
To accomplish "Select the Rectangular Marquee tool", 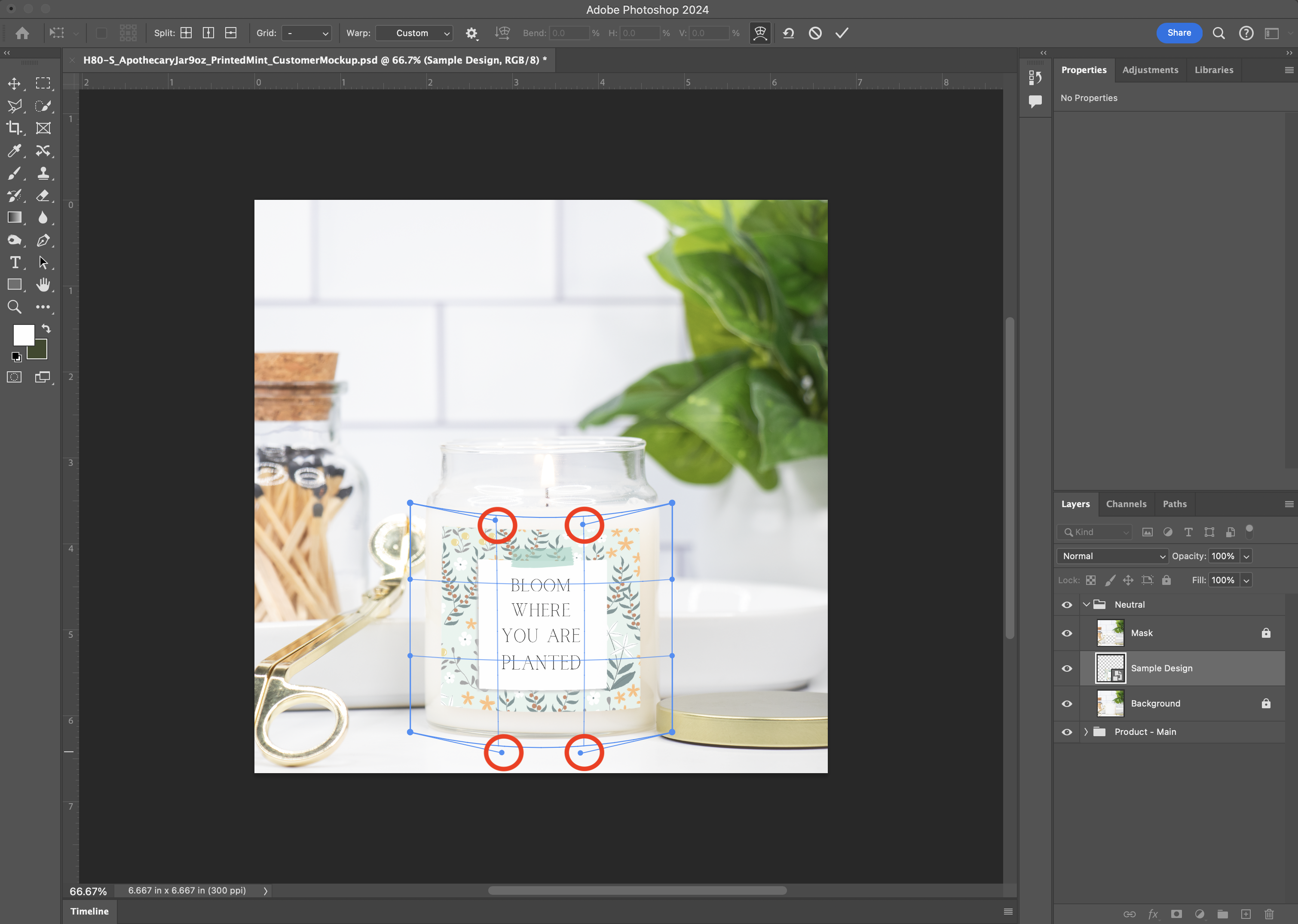I will pos(43,84).
